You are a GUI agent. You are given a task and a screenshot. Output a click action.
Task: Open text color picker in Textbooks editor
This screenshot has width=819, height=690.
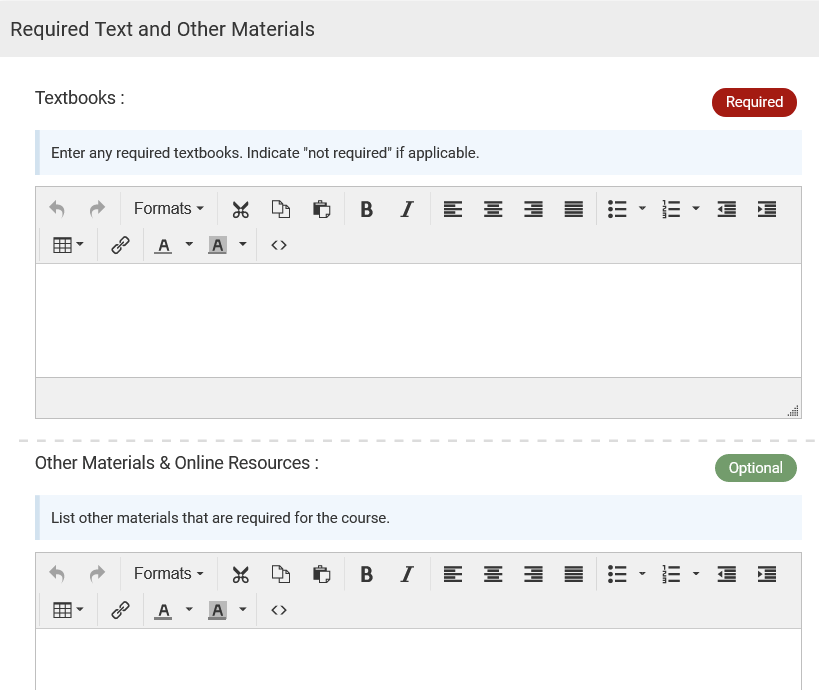(189, 244)
